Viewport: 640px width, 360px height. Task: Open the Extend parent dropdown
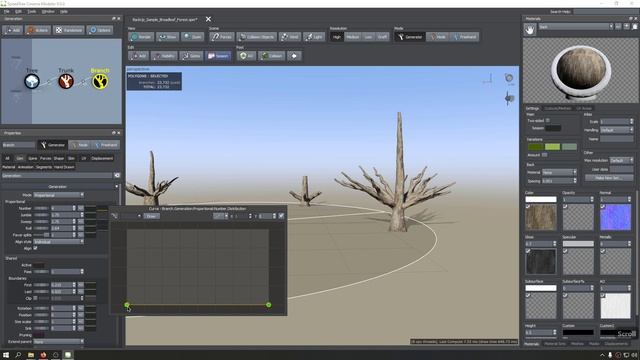[x=59, y=342]
